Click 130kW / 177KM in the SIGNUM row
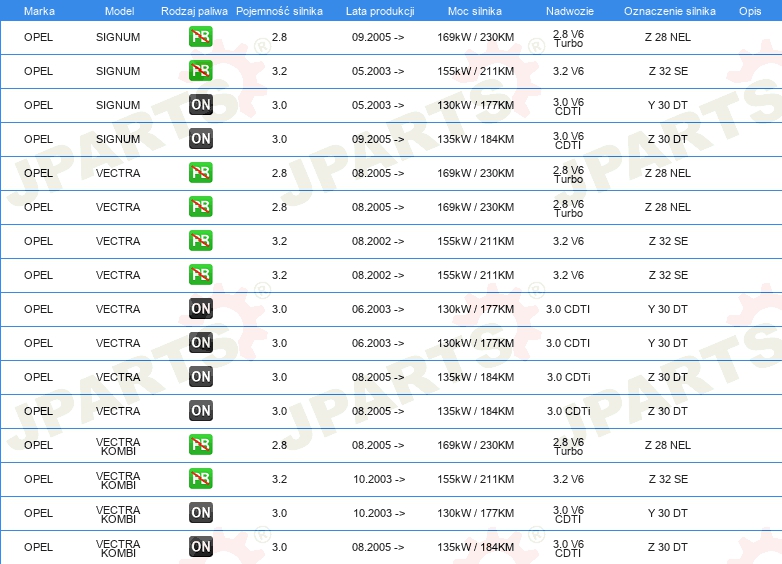 click(475, 105)
